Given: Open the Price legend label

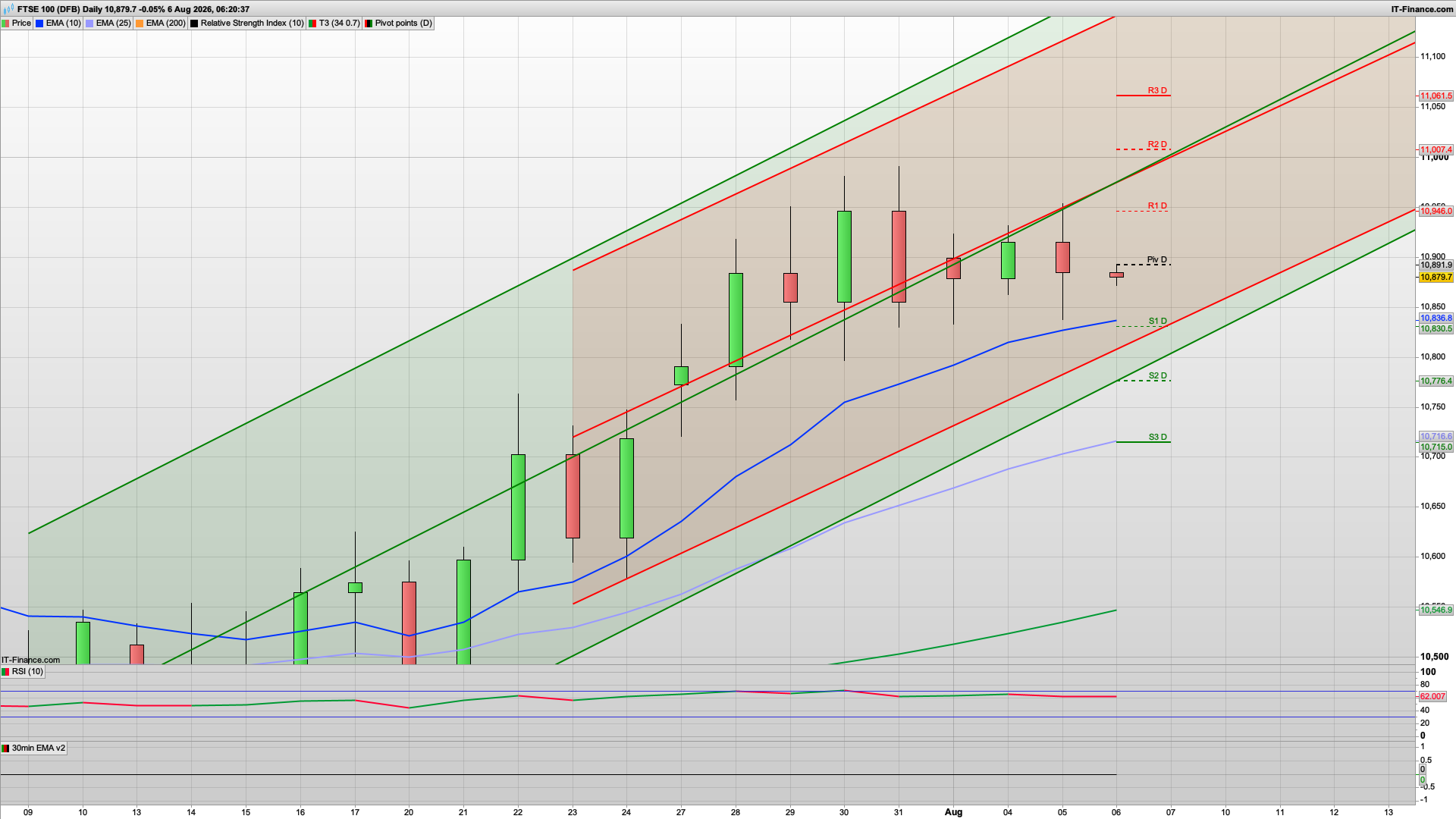Looking at the screenshot, I should 21,24.
